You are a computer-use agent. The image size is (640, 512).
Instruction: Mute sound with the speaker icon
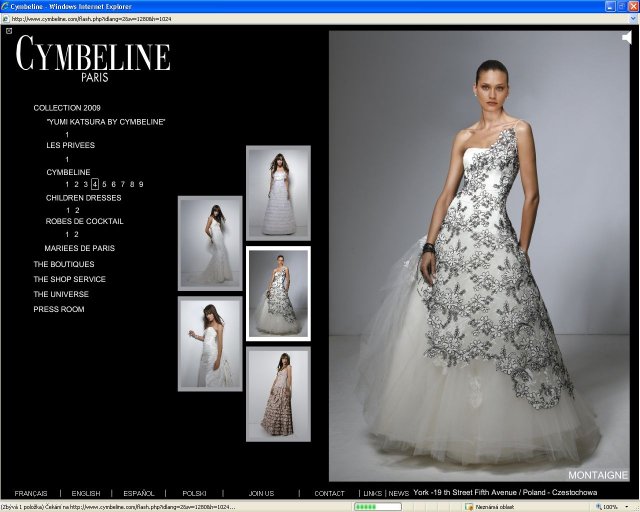click(x=626, y=38)
